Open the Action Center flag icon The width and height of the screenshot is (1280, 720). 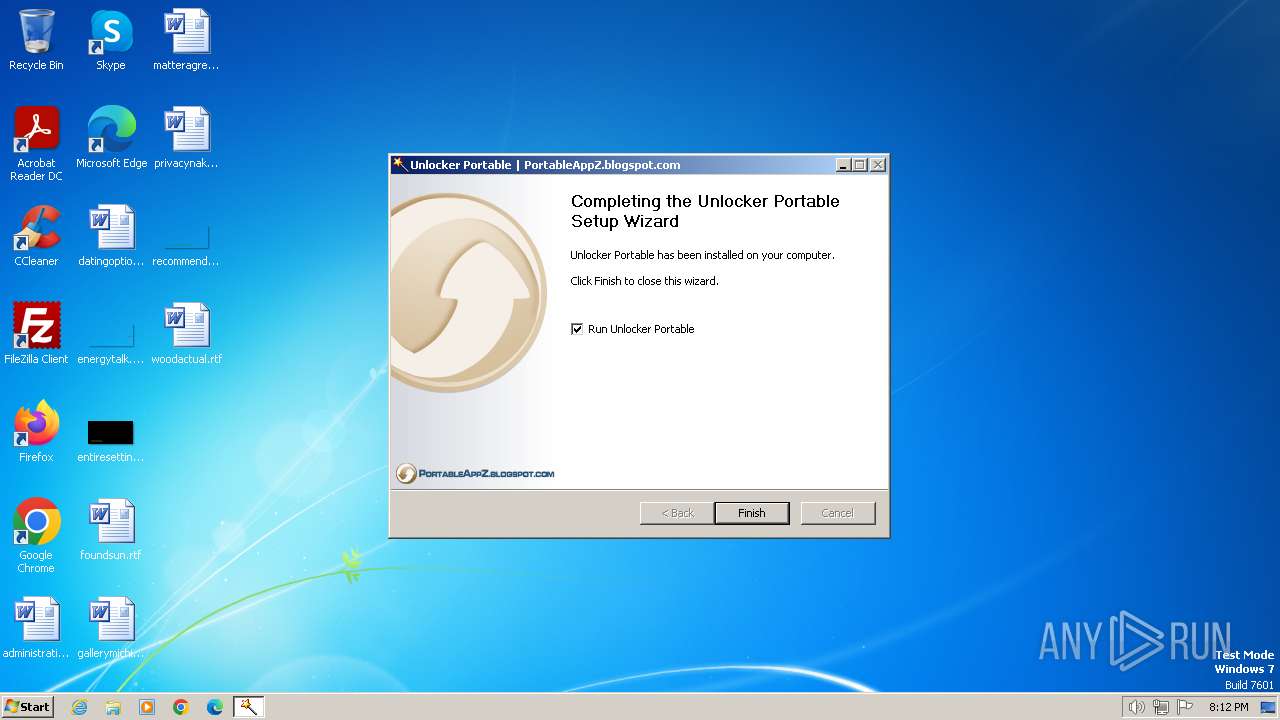point(1185,707)
